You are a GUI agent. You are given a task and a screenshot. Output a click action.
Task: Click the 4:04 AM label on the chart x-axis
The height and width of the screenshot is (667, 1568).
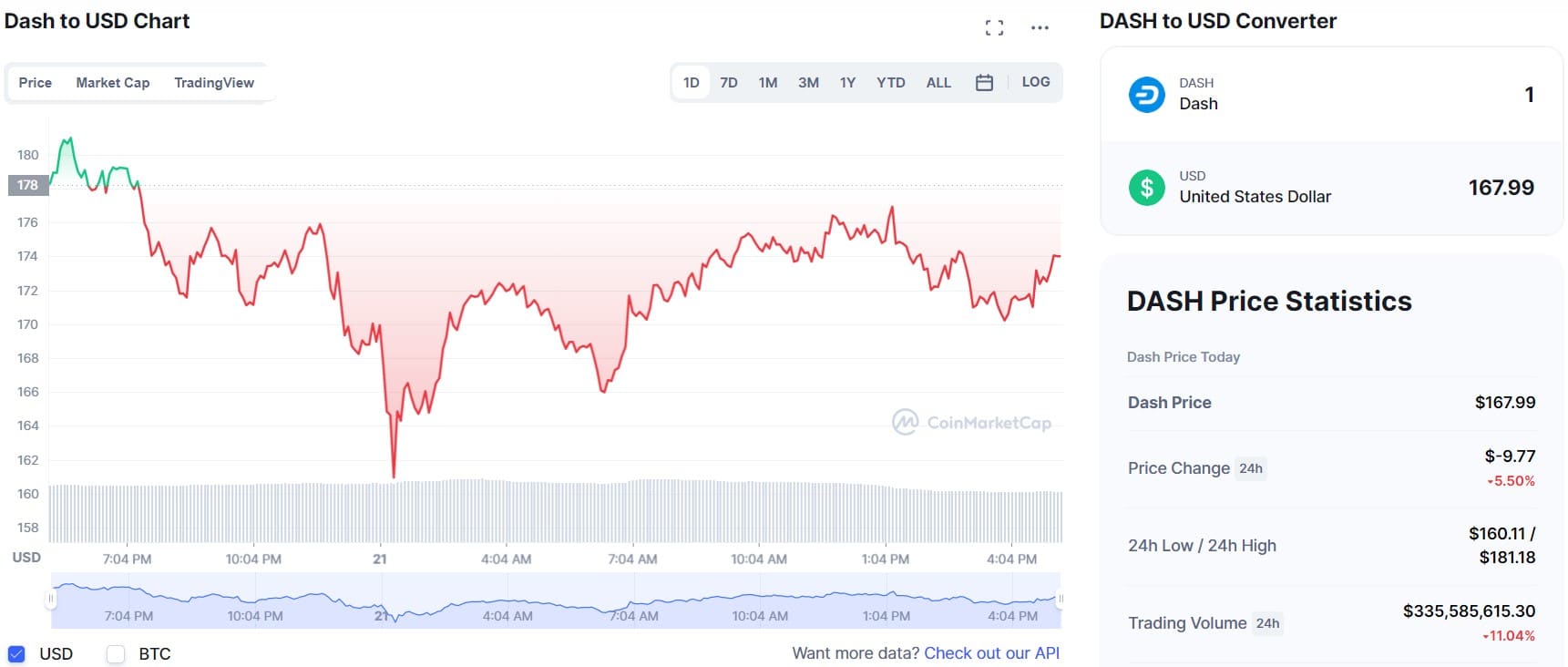click(x=506, y=559)
